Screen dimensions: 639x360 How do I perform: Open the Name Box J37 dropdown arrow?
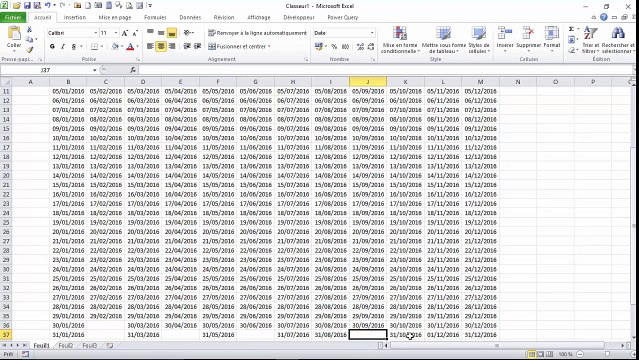click(x=95, y=70)
